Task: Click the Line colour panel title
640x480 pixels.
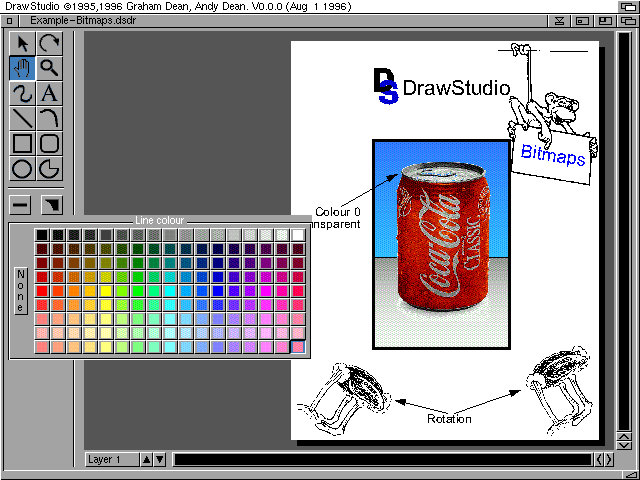Action: click(x=160, y=220)
